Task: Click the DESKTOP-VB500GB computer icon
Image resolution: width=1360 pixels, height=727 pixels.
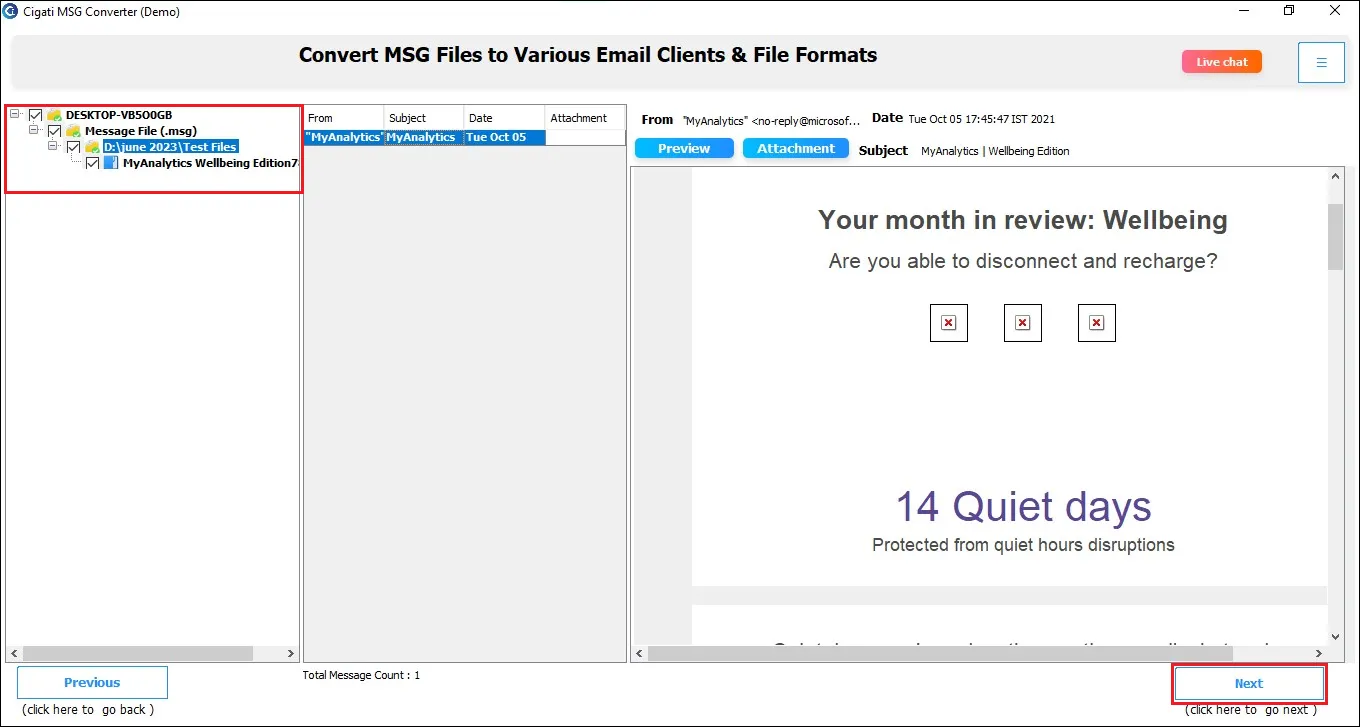Action: pos(54,115)
